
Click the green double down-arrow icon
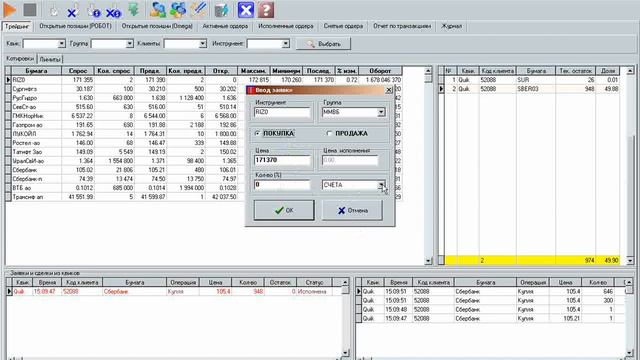coord(133,10)
